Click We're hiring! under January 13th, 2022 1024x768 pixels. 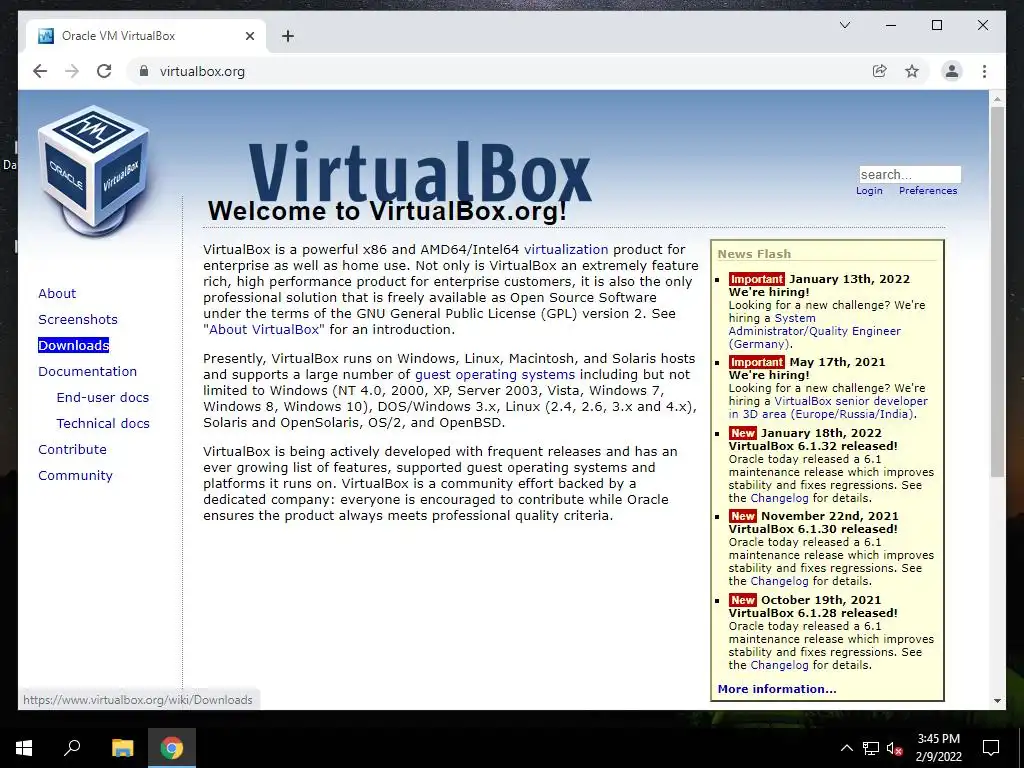click(769, 292)
